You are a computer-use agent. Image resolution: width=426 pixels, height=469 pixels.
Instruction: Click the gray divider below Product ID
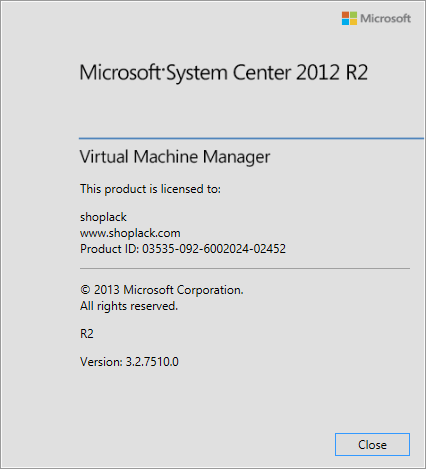245,268
